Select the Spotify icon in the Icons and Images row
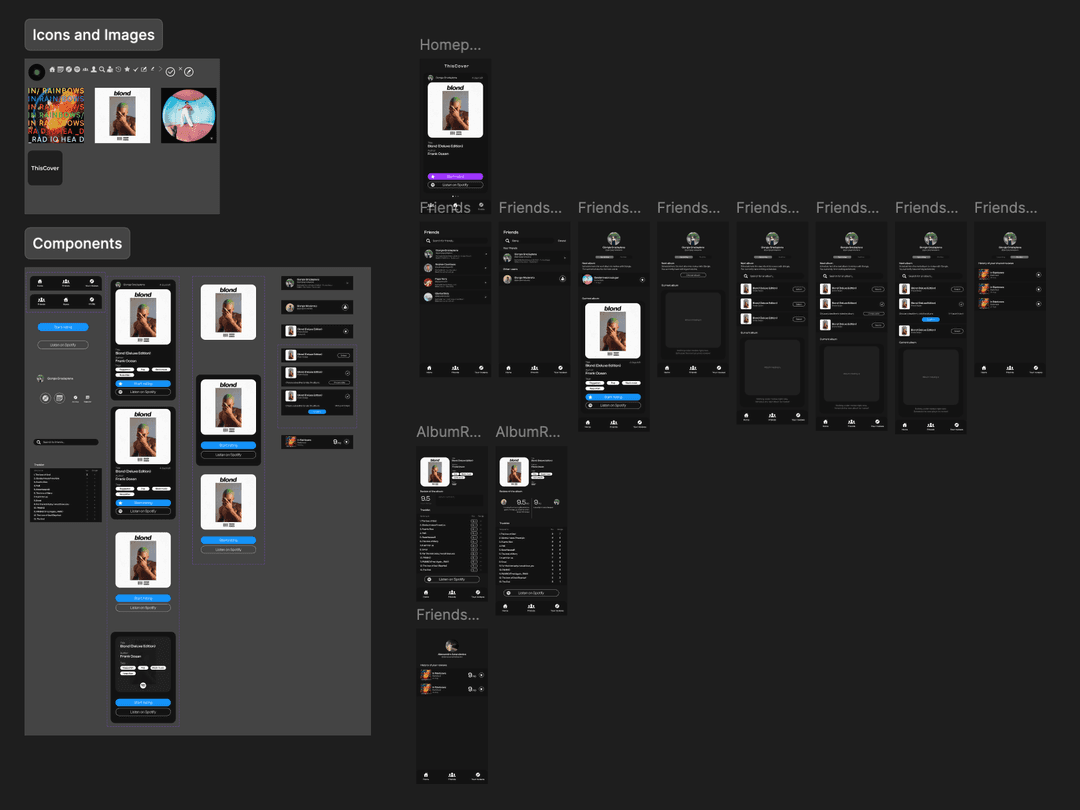 pos(76,70)
